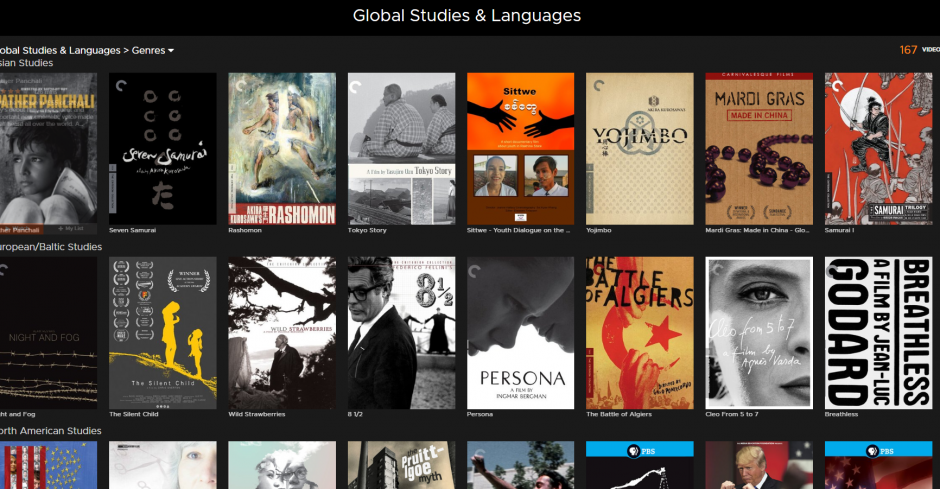The image size is (940, 489).
Task: Open the Pather Panchali poster
Action: pyautogui.click(x=48, y=149)
